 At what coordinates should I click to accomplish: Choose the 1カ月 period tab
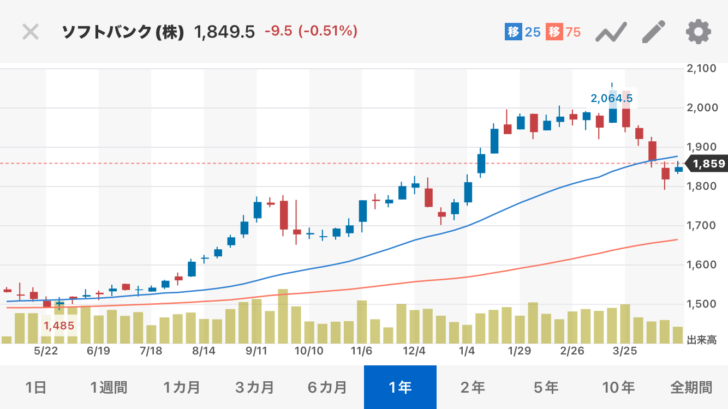pyautogui.click(x=182, y=387)
